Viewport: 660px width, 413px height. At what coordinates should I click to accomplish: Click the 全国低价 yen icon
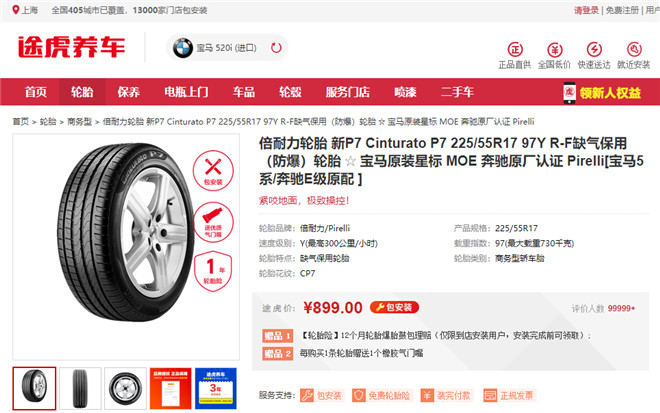click(554, 49)
